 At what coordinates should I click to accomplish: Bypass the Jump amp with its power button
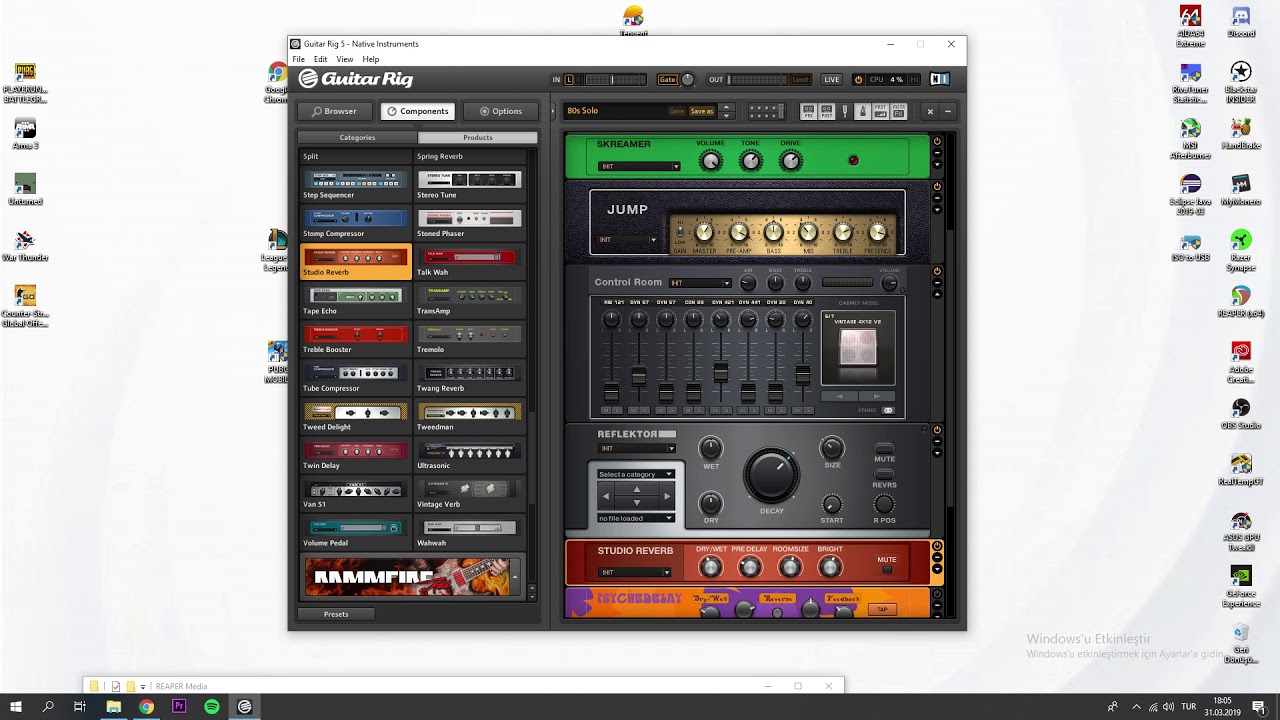coord(937,186)
